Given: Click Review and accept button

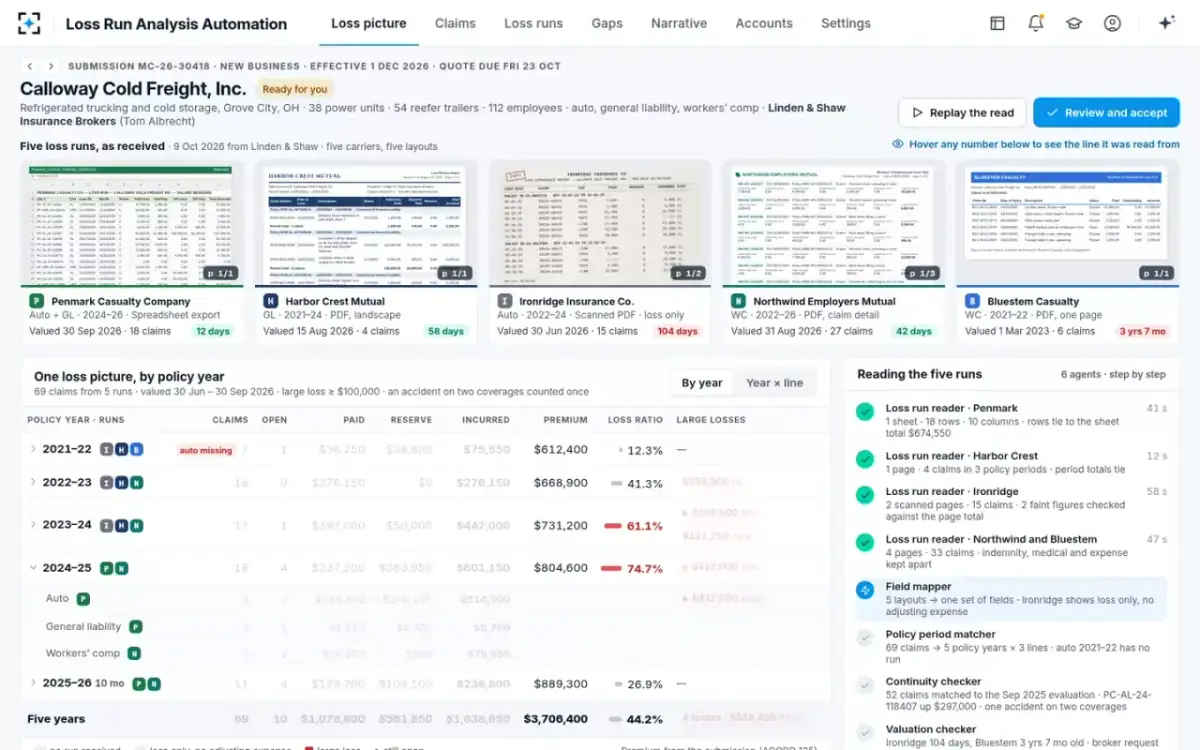Looking at the screenshot, I should pyautogui.click(x=1106, y=113).
